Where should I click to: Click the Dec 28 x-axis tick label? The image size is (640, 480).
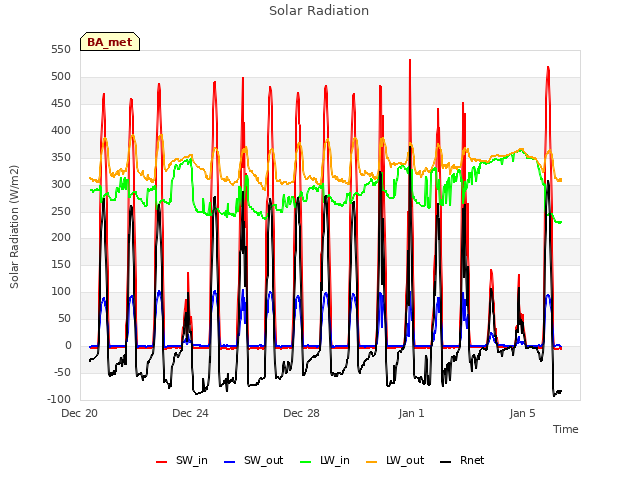(301, 413)
